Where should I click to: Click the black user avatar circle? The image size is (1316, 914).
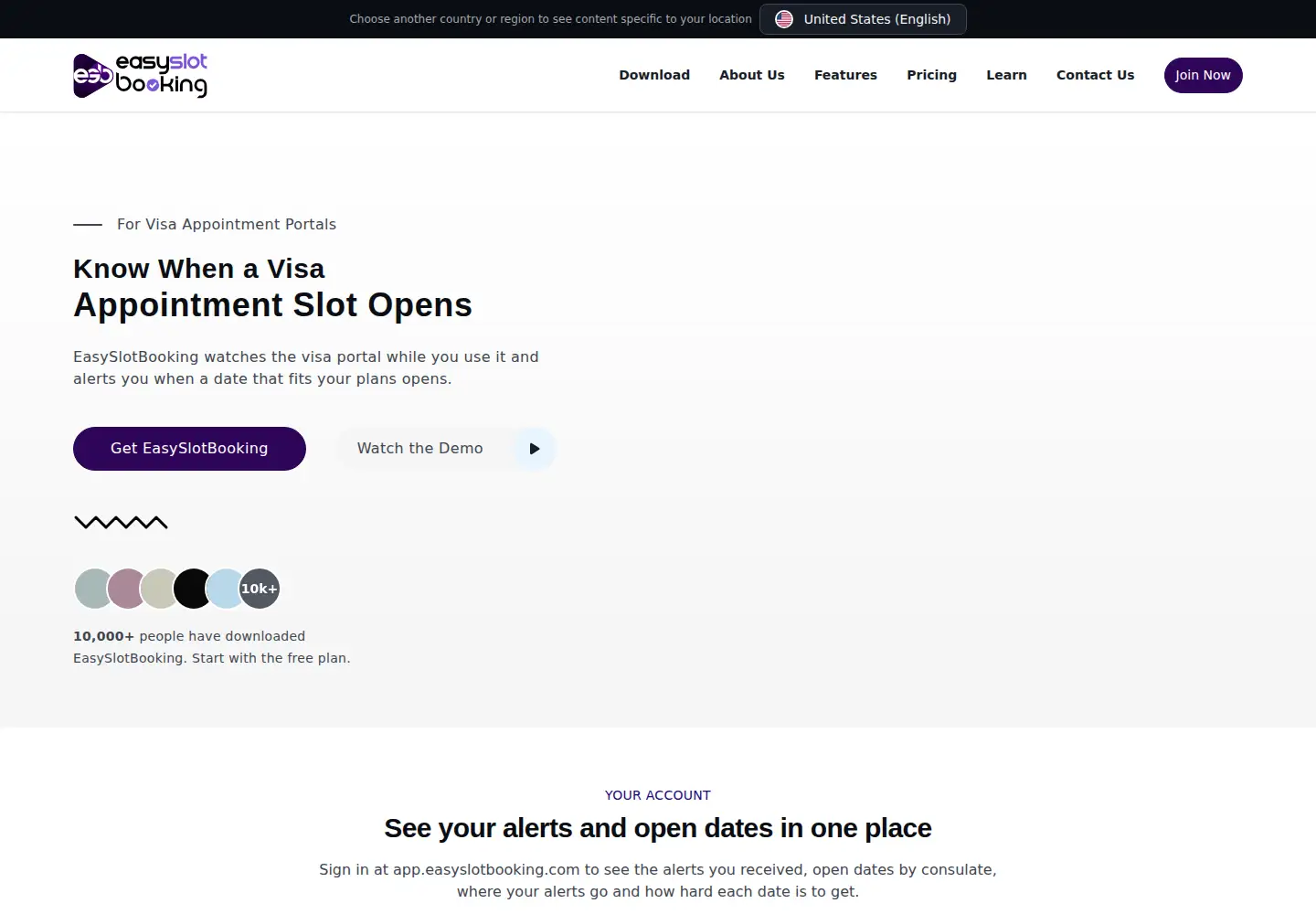pyautogui.click(x=193, y=589)
